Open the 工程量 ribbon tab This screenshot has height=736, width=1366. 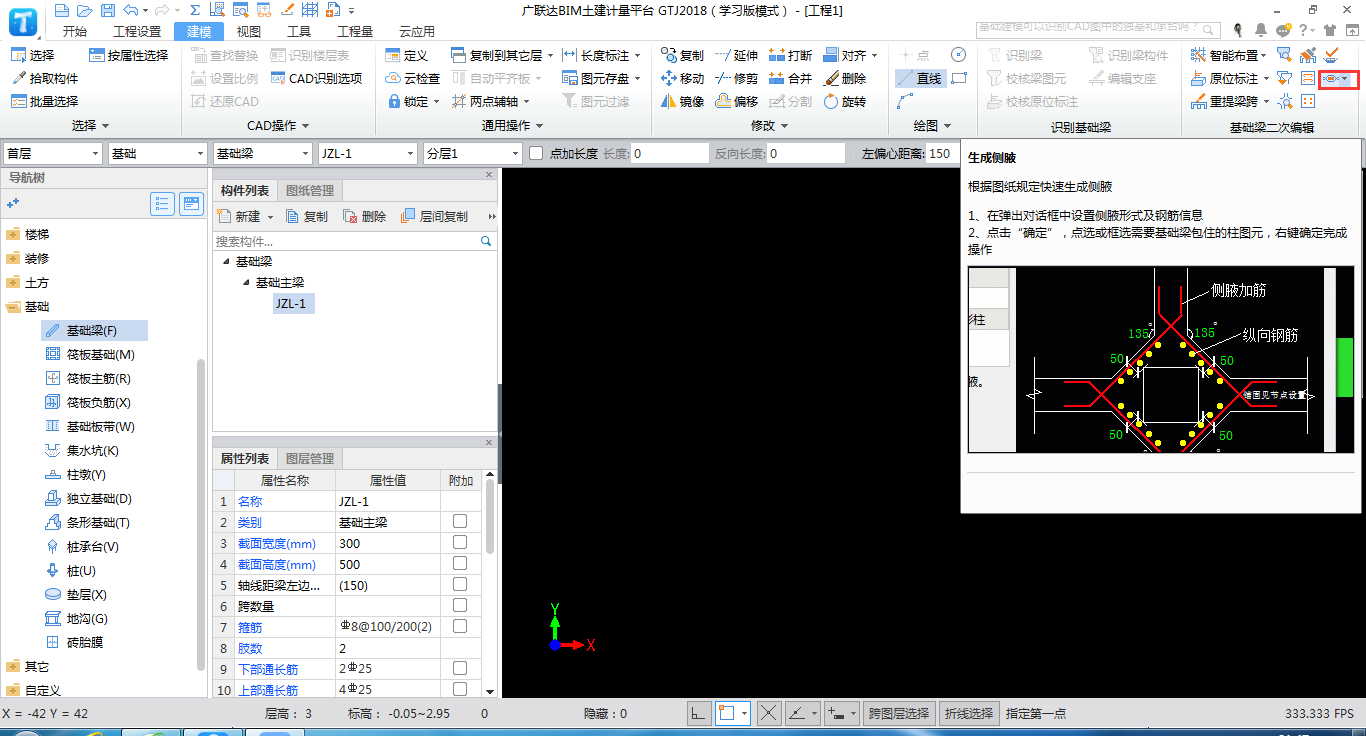(355, 31)
